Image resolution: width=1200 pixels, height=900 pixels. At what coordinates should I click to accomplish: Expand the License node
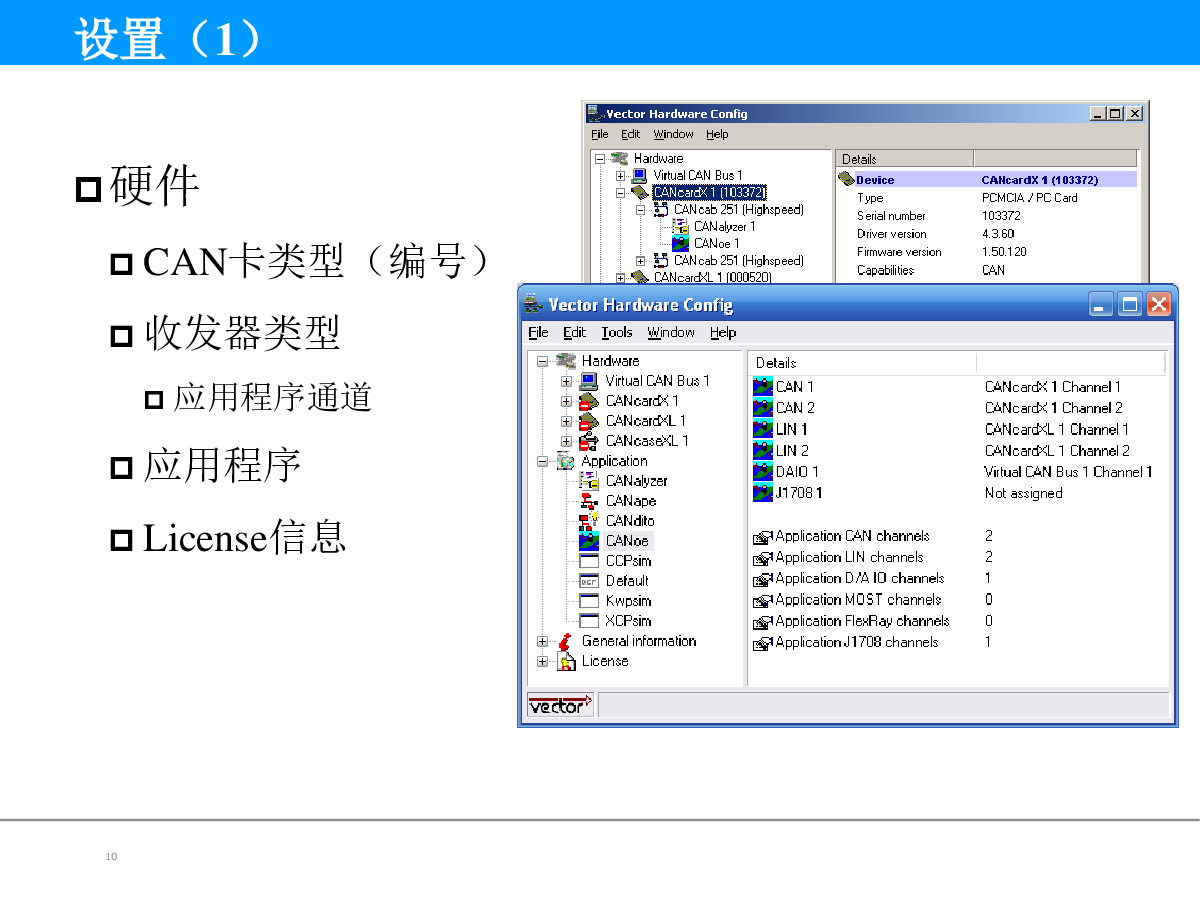[x=542, y=661]
